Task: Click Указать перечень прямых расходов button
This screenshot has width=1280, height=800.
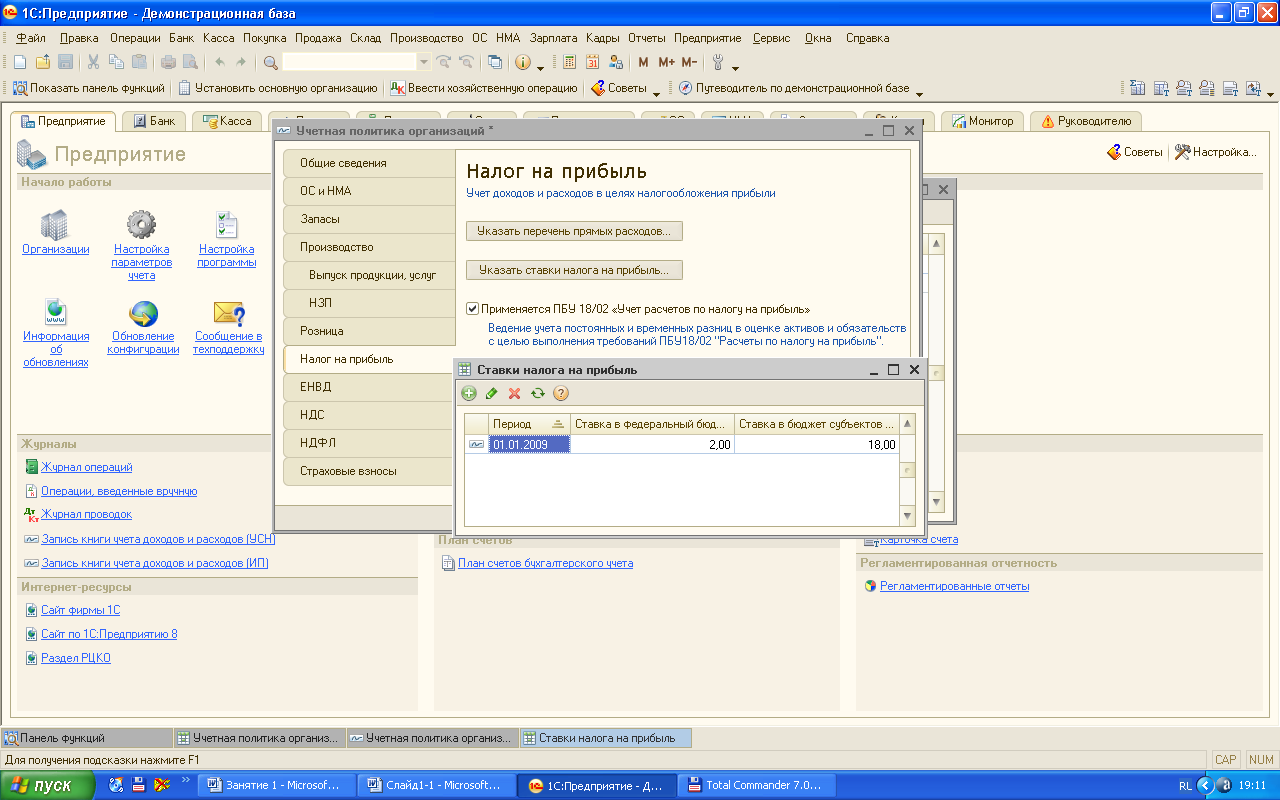Action: point(574,231)
